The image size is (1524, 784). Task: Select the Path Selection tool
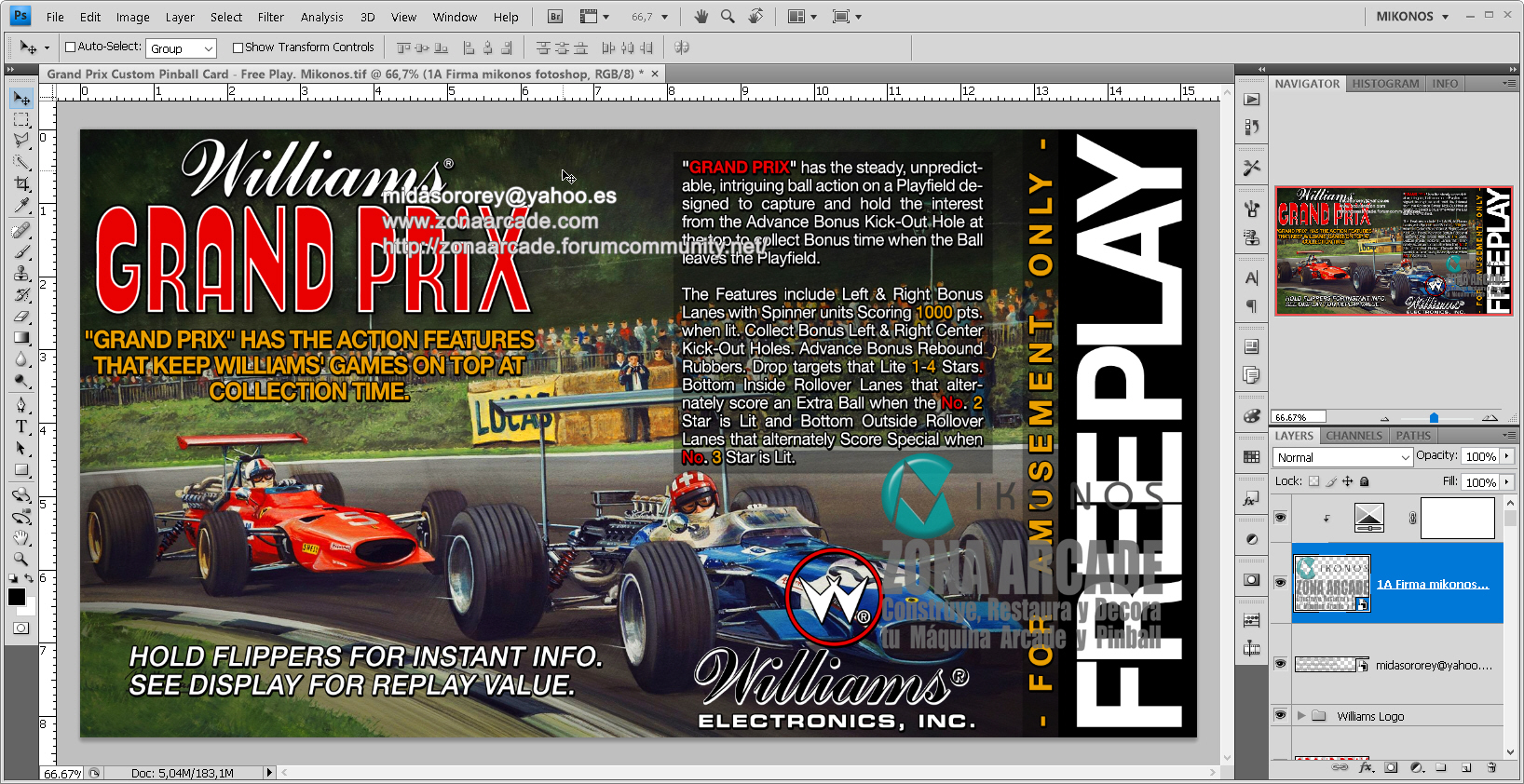[20, 448]
